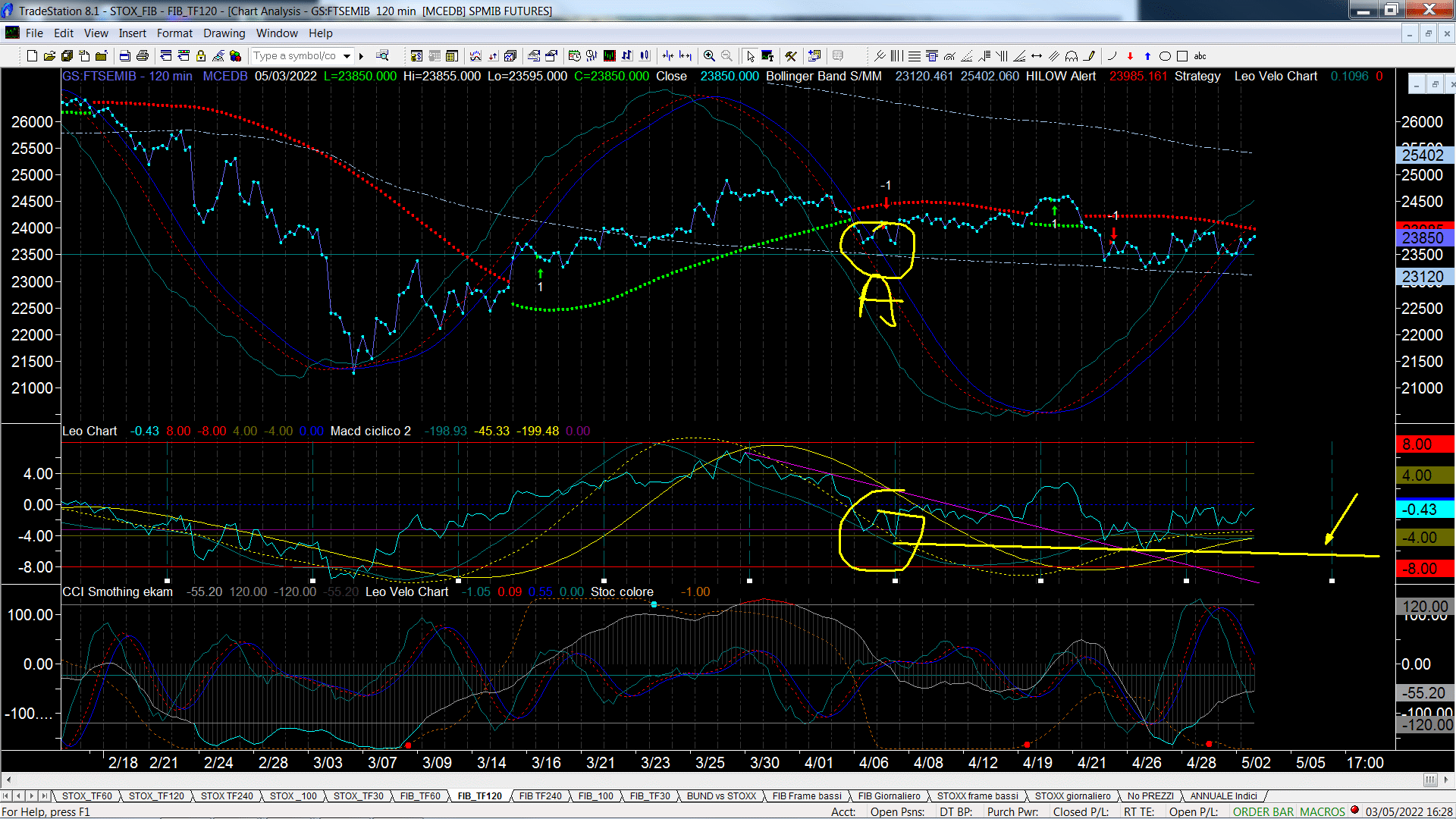Select the rectangle drawing tool
Screen dimensions: 1456x819
tap(1182, 56)
